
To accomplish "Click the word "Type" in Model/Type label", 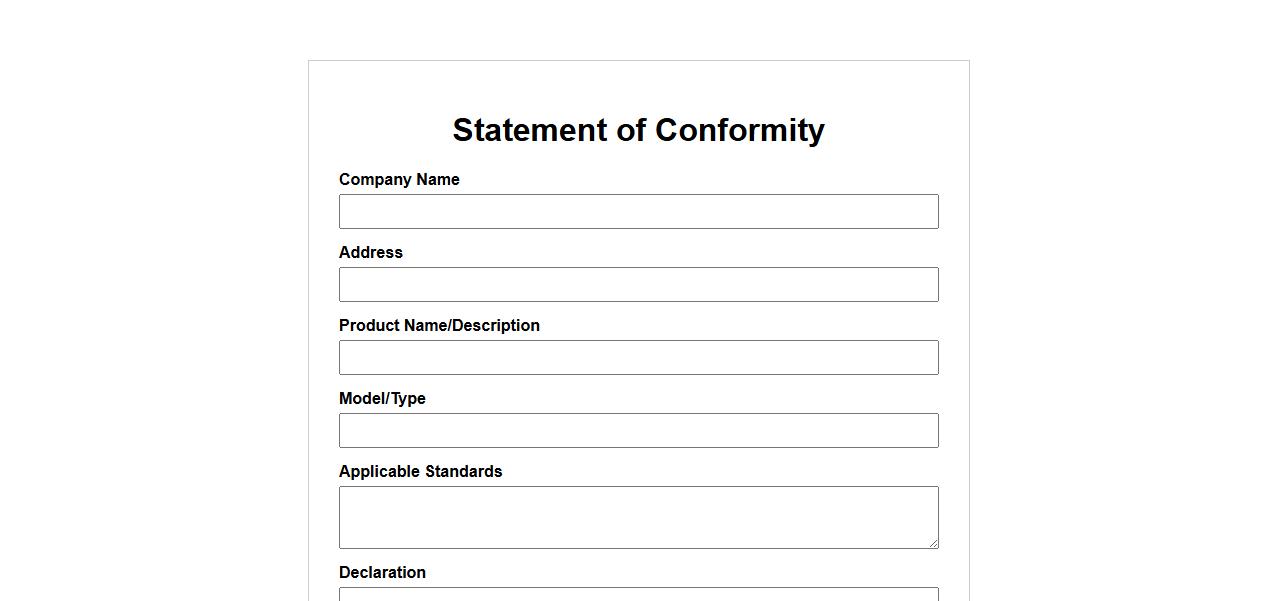I will pos(408,399).
